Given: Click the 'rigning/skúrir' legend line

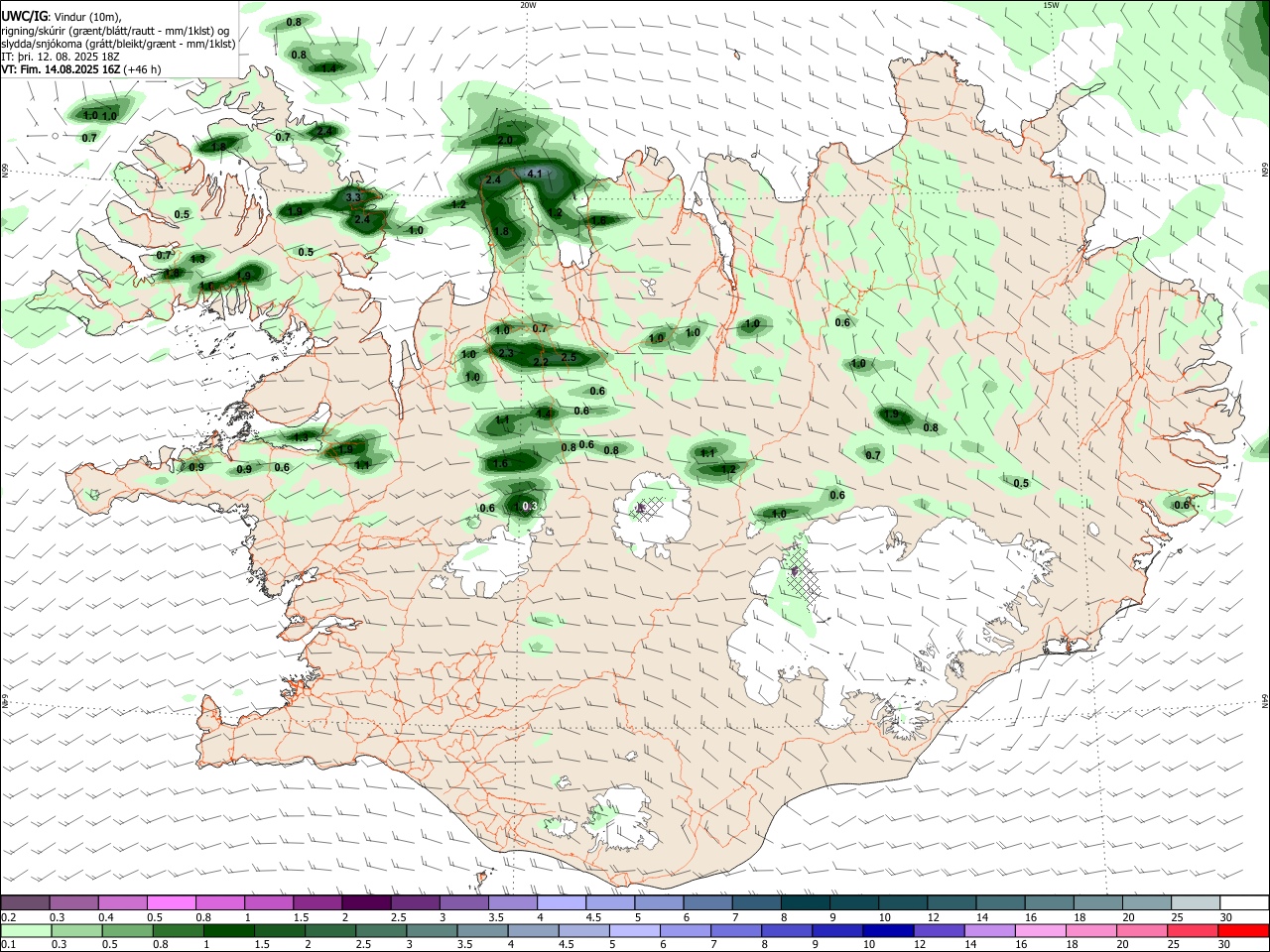Looking at the screenshot, I should tap(115, 30).
